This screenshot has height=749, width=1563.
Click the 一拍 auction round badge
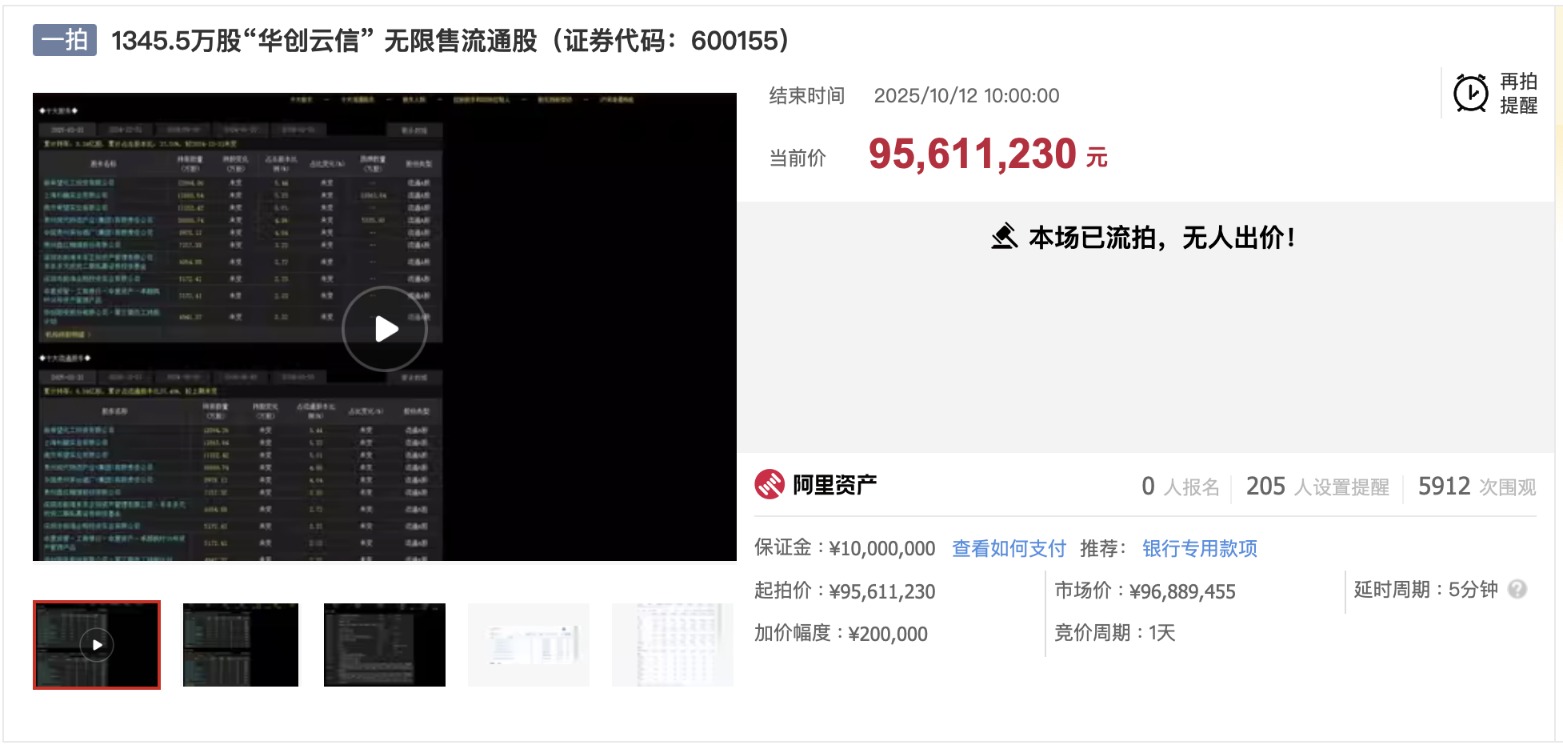click(x=65, y=40)
